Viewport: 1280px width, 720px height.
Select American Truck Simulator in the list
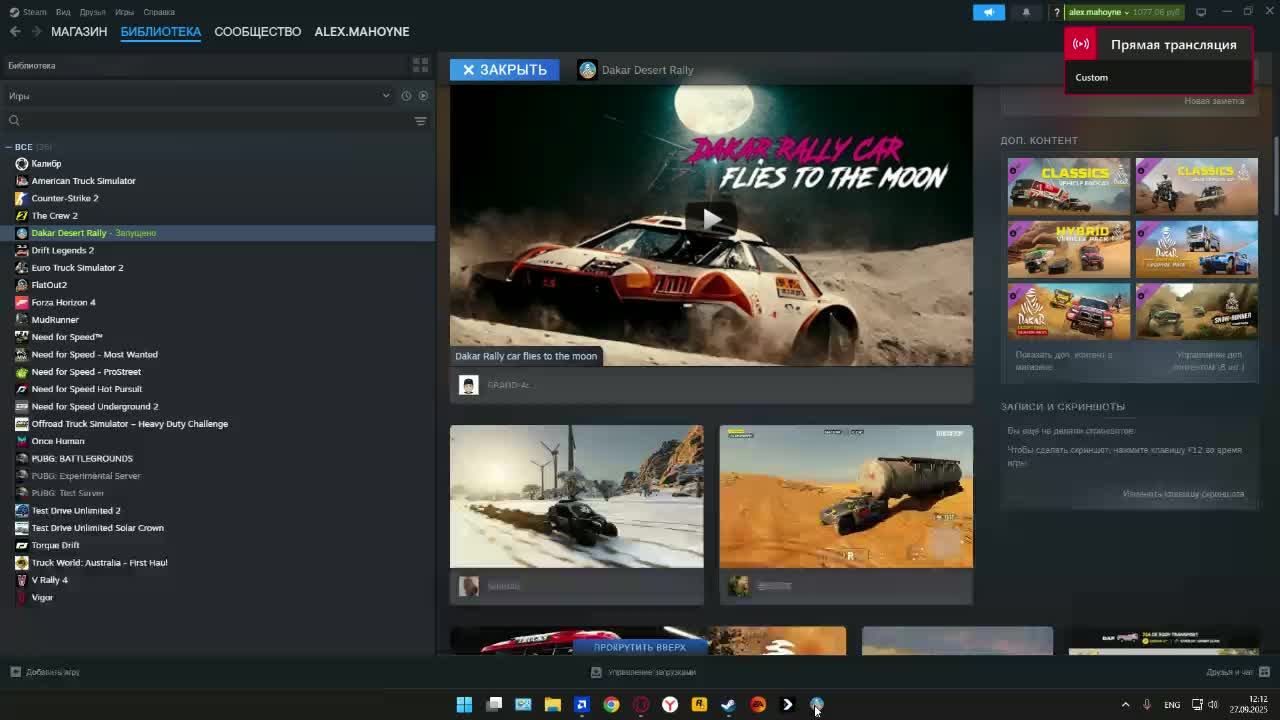(x=83, y=181)
